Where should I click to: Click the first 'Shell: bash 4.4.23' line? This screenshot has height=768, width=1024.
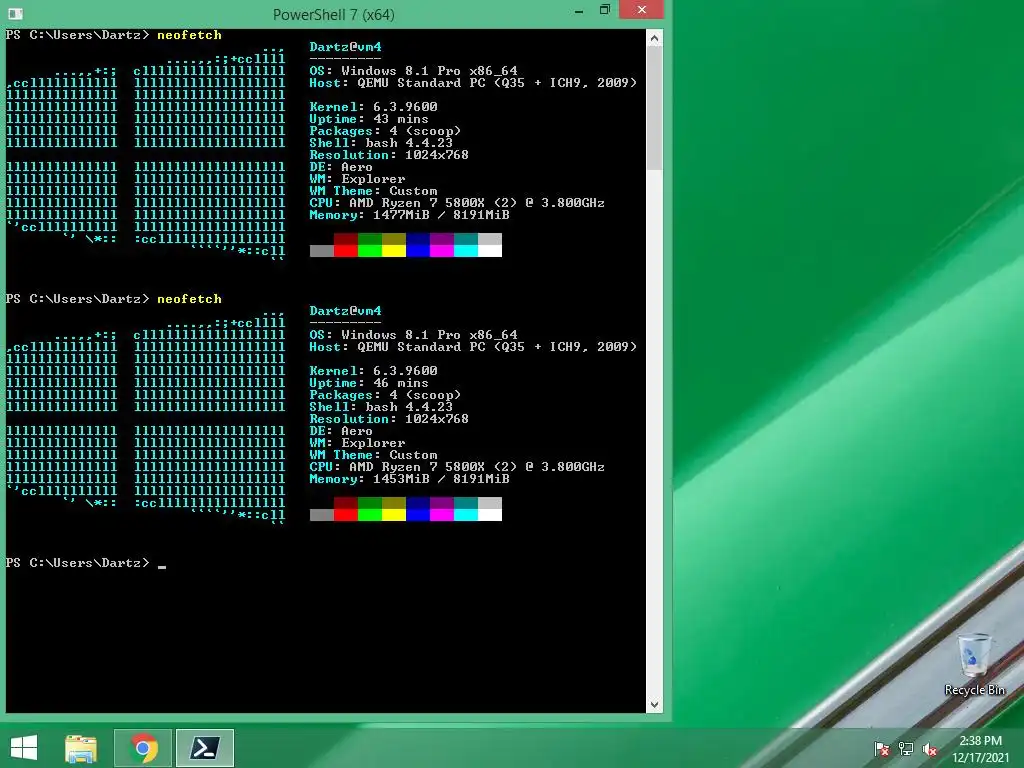[x=381, y=143]
